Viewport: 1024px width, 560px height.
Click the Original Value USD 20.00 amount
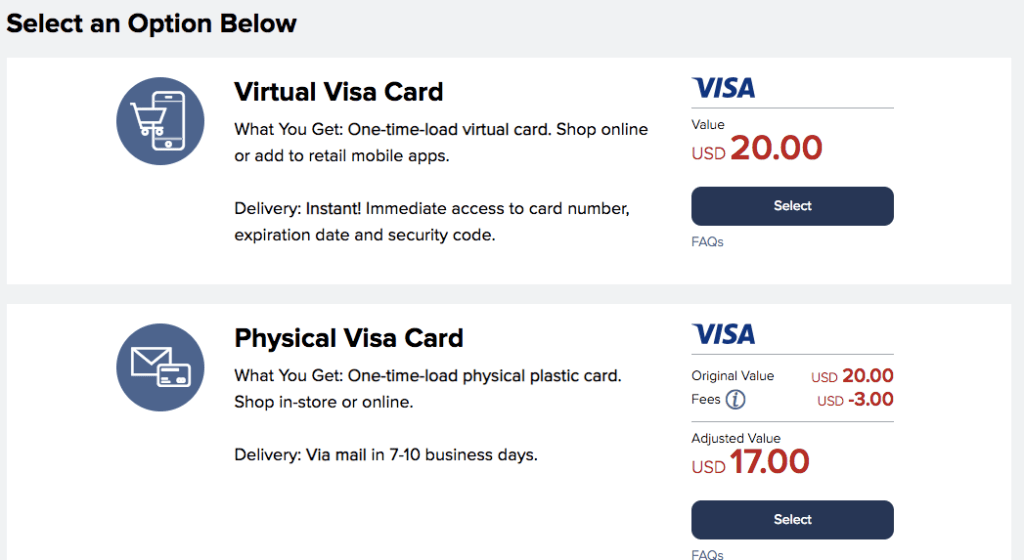[x=852, y=376]
